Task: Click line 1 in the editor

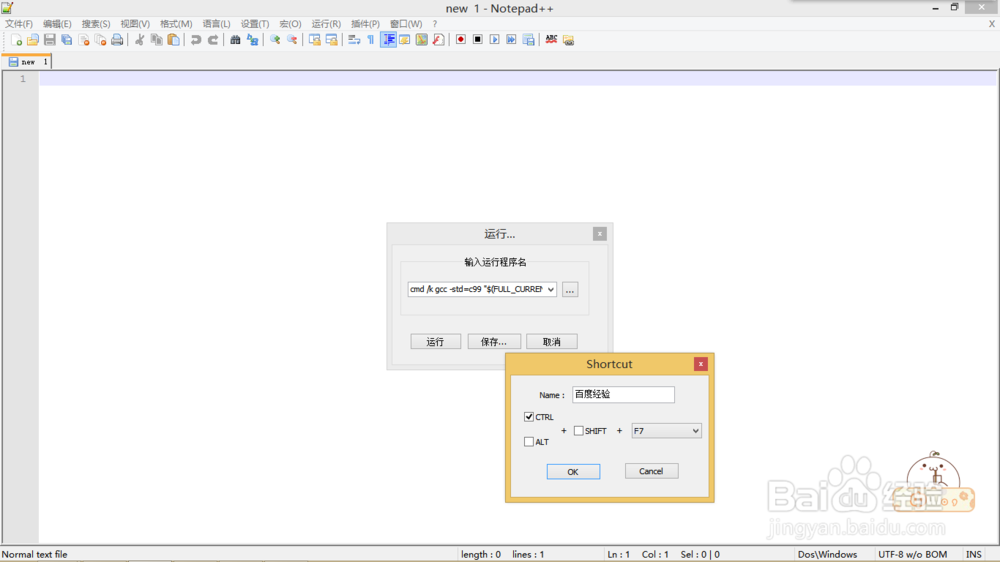Action: pos(518,79)
